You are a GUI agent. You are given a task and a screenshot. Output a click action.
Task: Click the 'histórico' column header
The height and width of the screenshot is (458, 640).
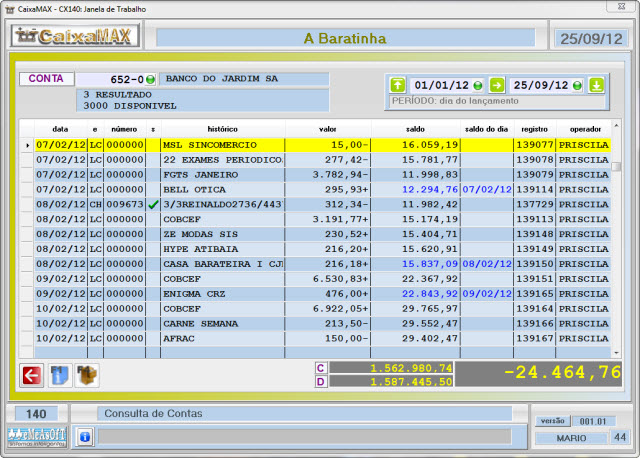click(222, 129)
